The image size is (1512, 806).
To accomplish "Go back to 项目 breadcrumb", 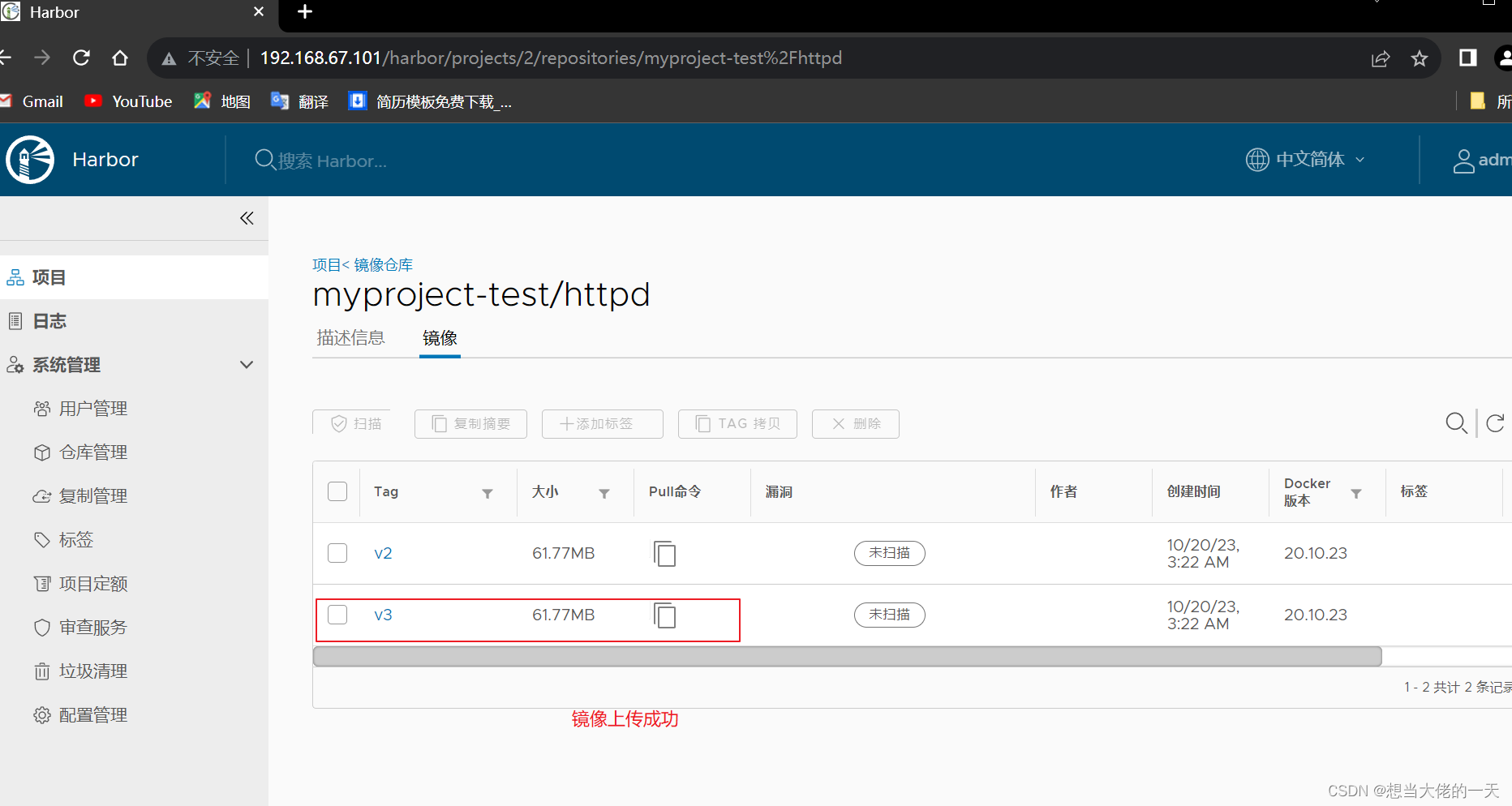I will [x=327, y=265].
